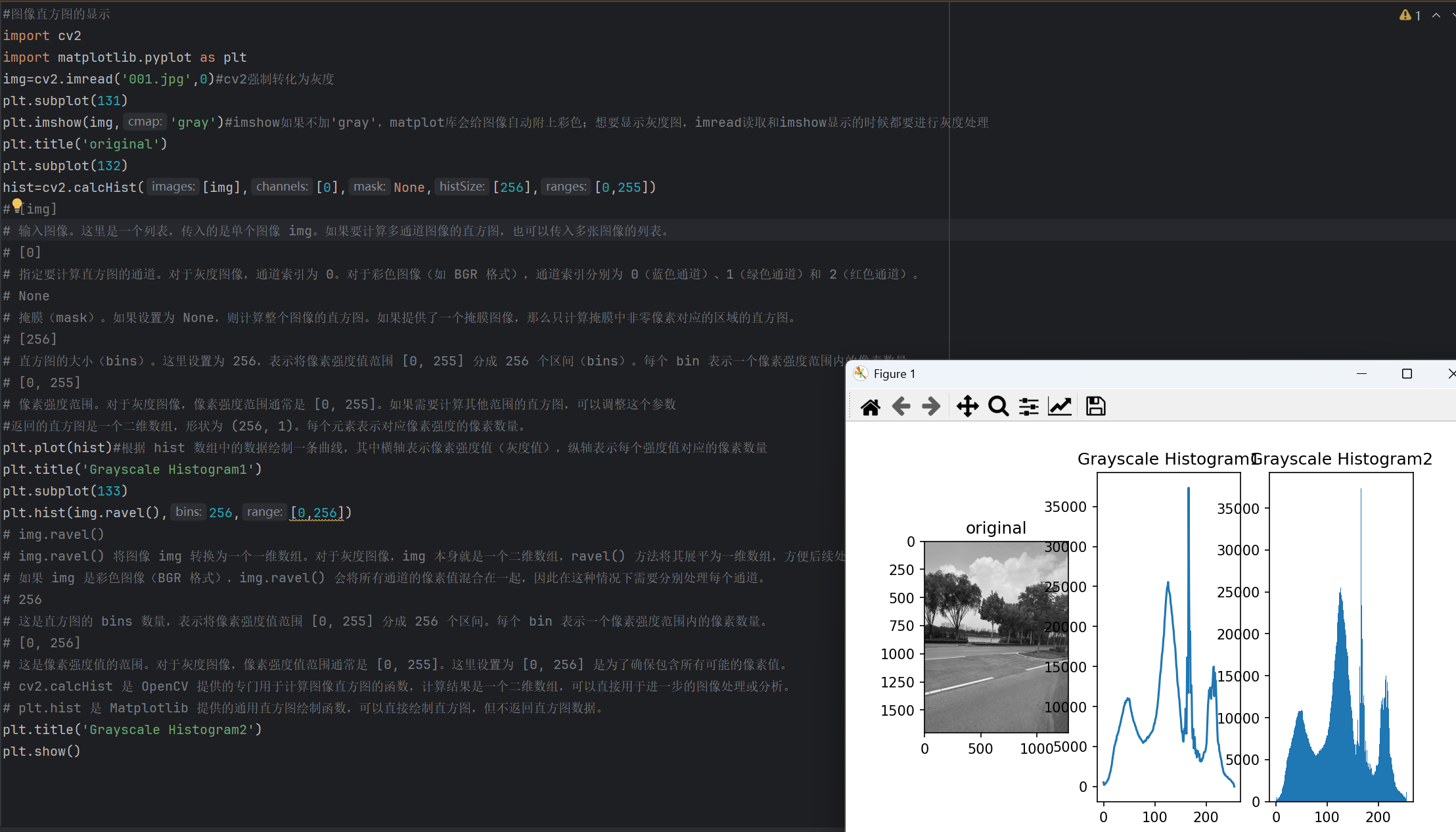Select the Pan move tool

[x=967, y=407]
